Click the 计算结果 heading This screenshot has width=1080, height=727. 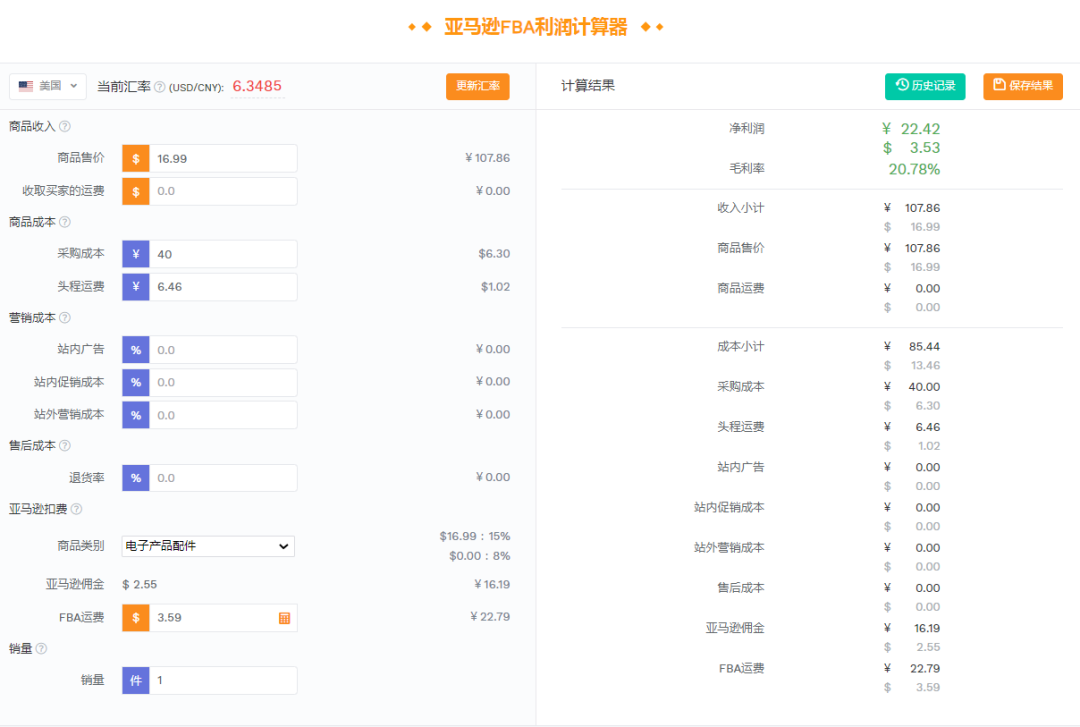[x=588, y=86]
